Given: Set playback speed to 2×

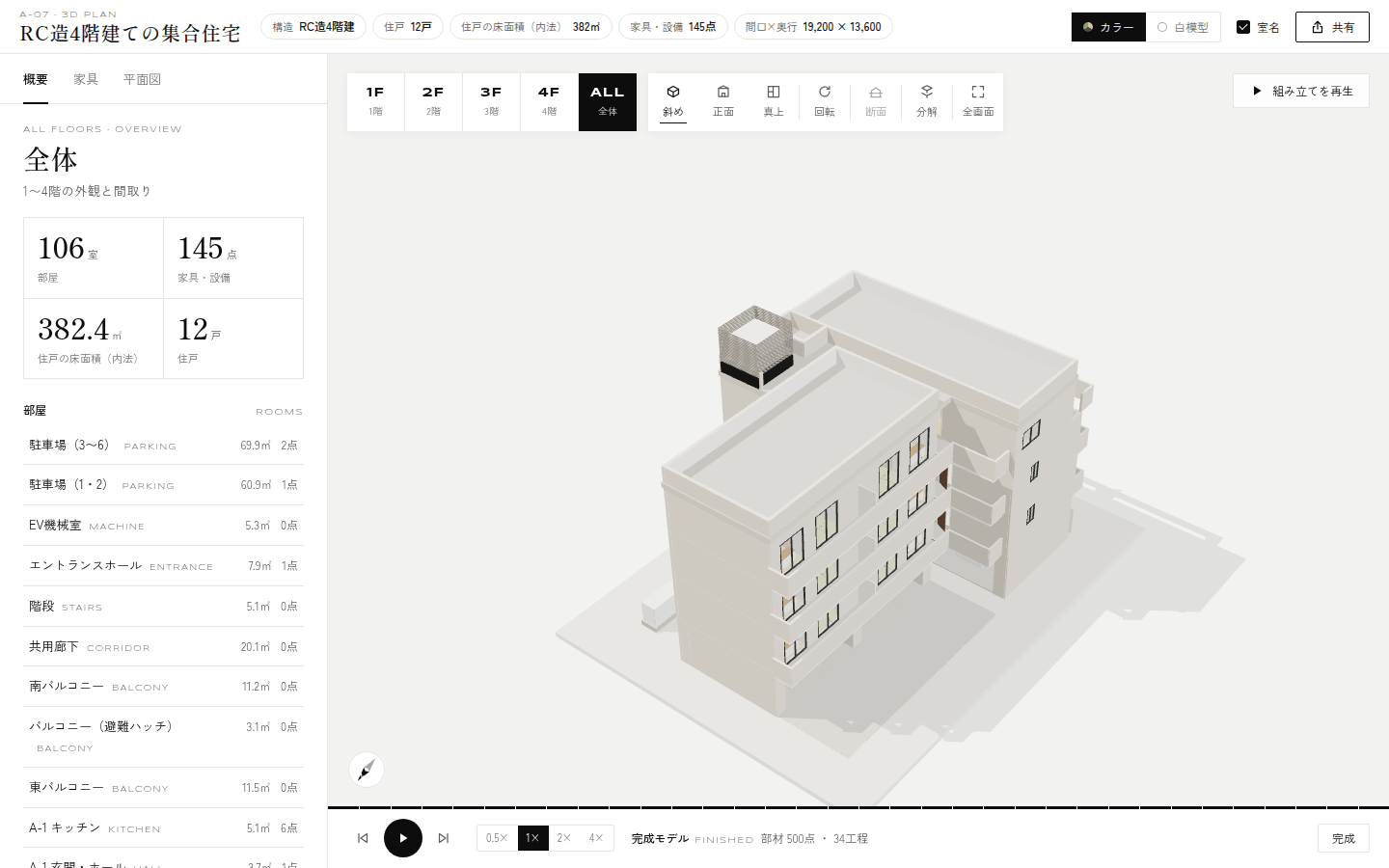Looking at the screenshot, I should tap(564, 838).
